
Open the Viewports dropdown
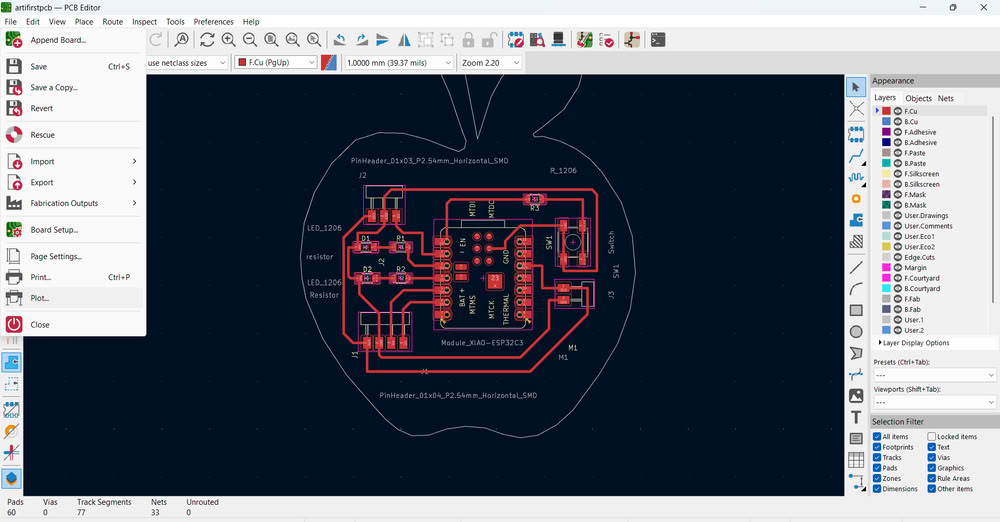coord(934,403)
